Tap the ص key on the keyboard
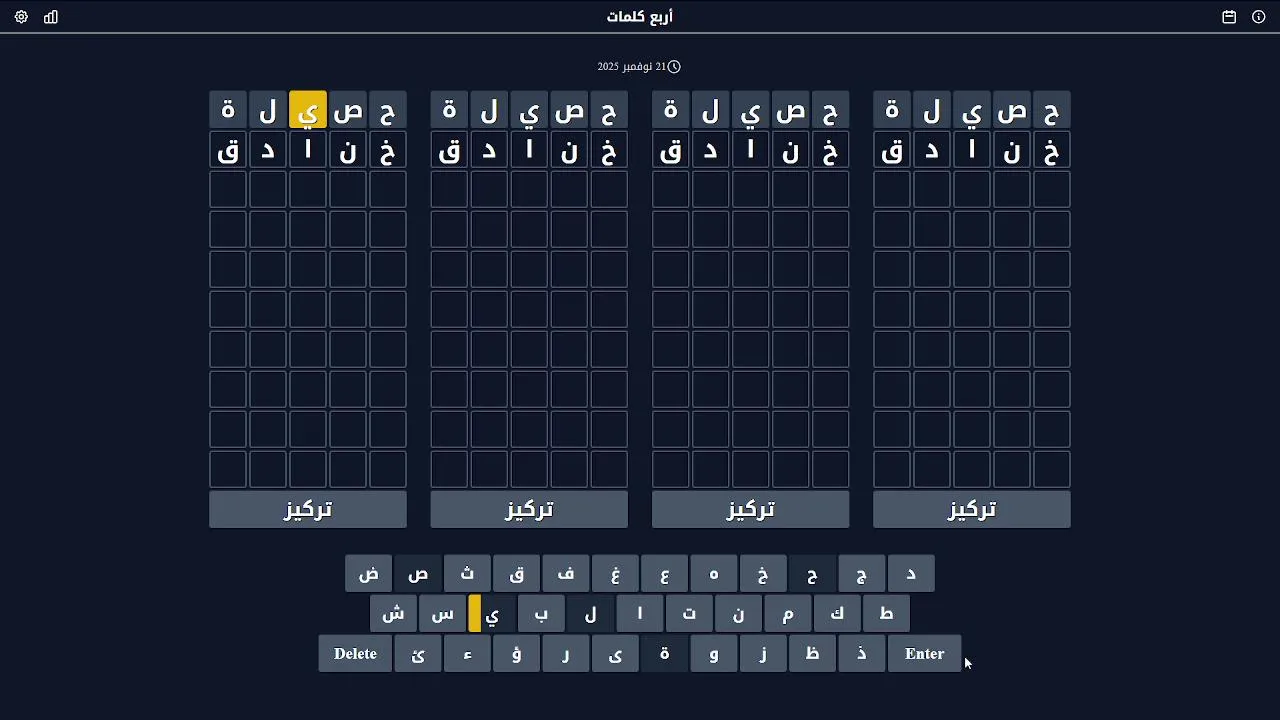 tap(418, 574)
